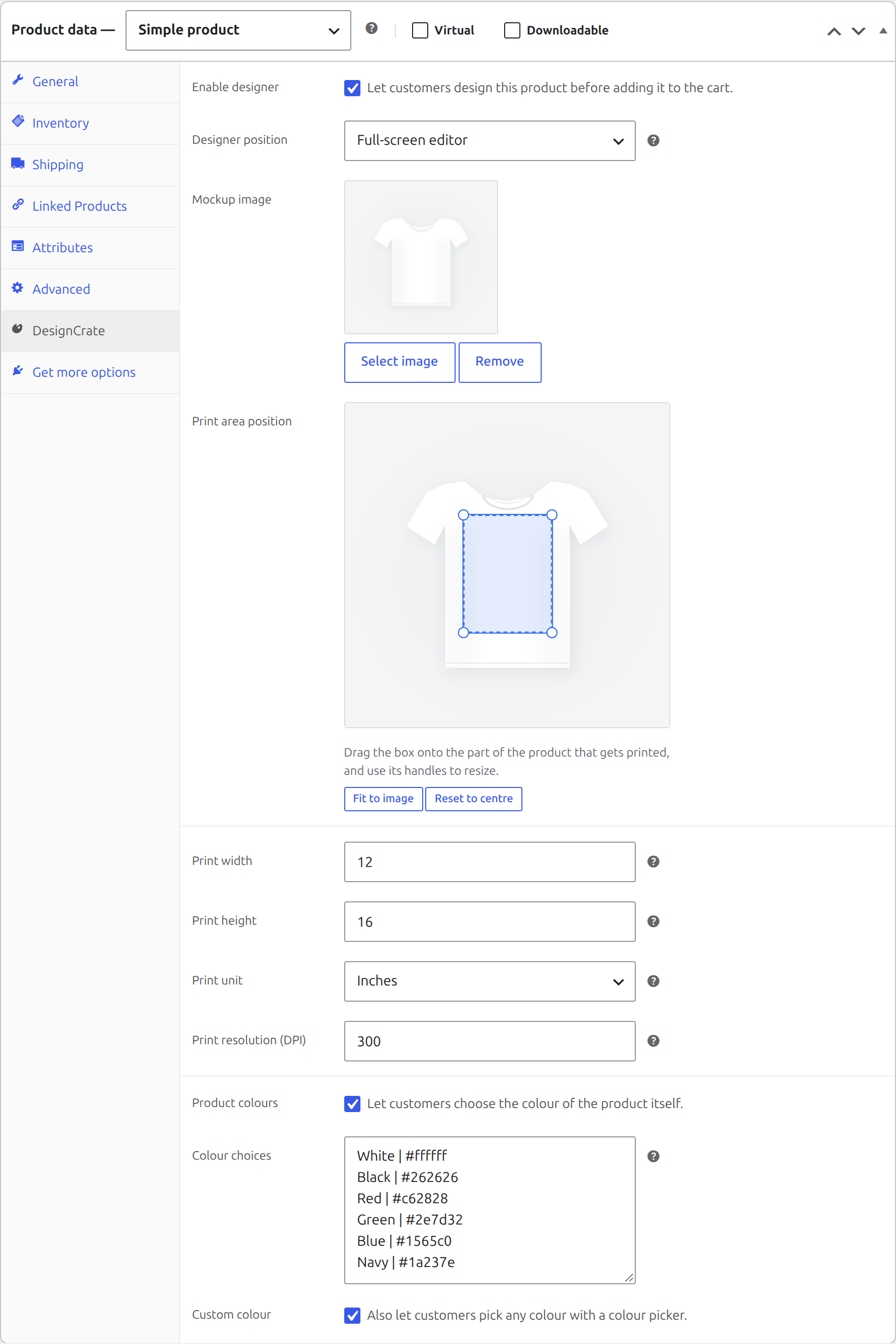Open the Shipping tab
The image size is (896, 1344).
(x=90, y=165)
